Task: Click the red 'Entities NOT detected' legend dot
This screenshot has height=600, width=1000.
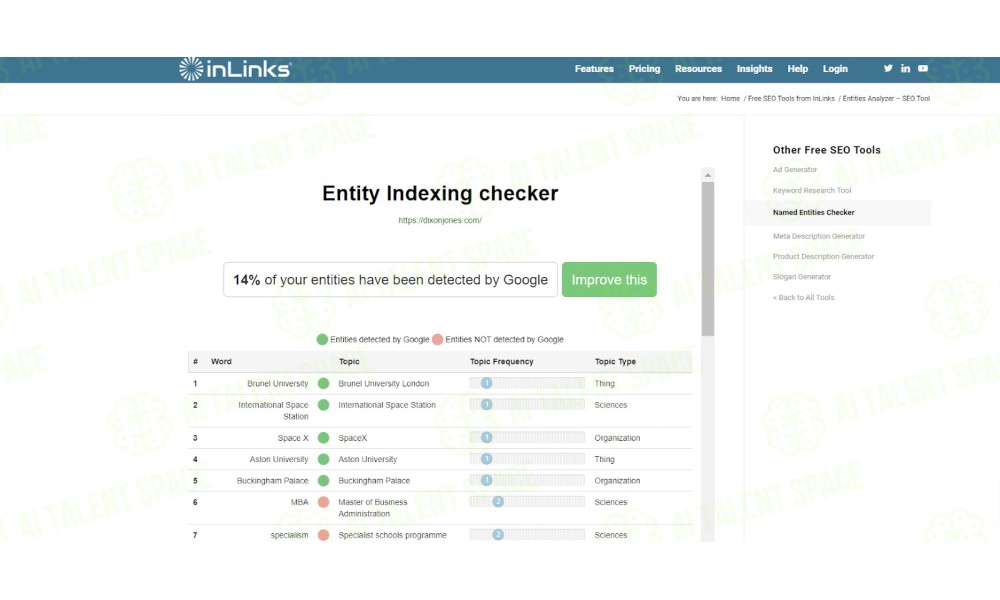Action: [438, 339]
